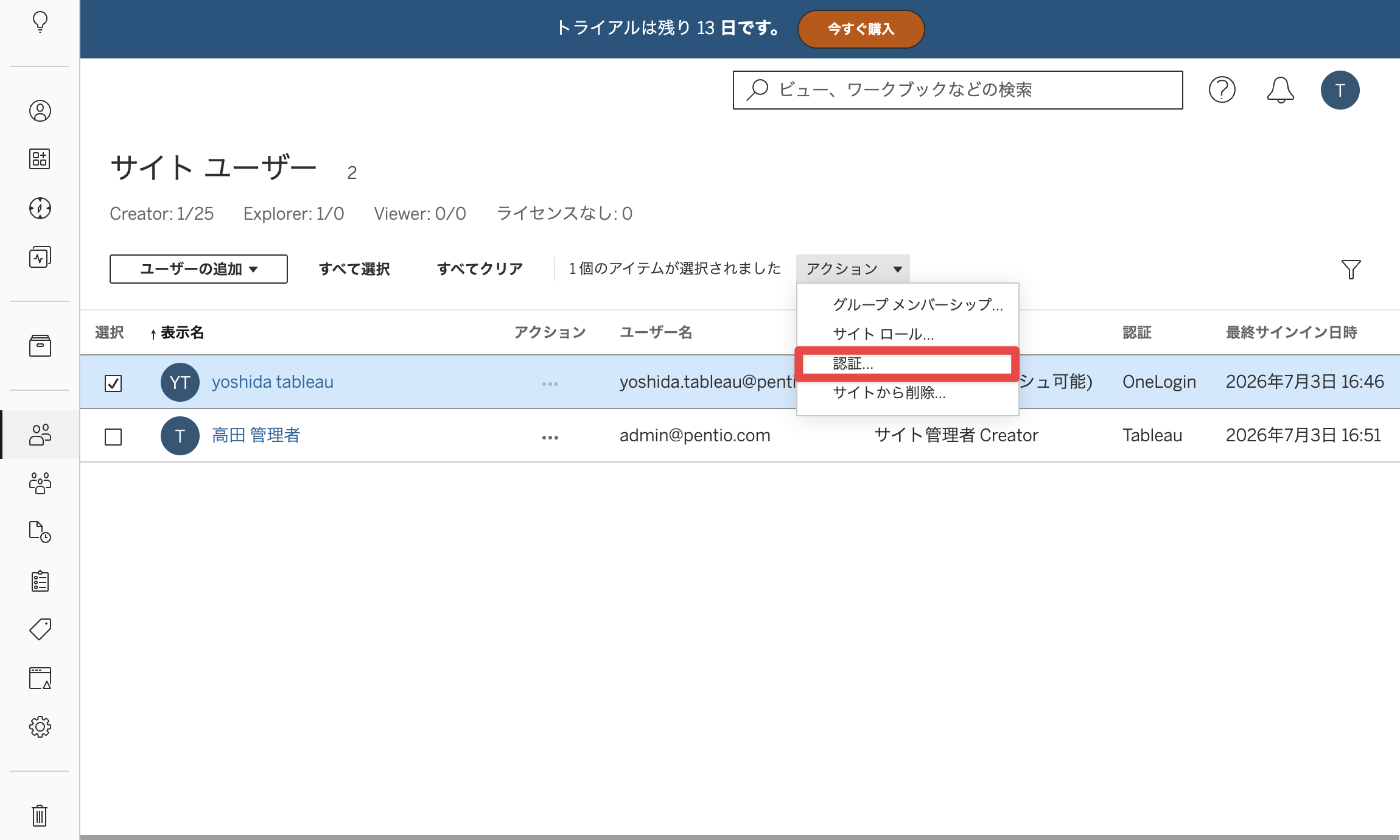Check the 高田 管理者 row checkbox
The width and height of the screenshot is (1400, 840).
[x=113, y=437]
